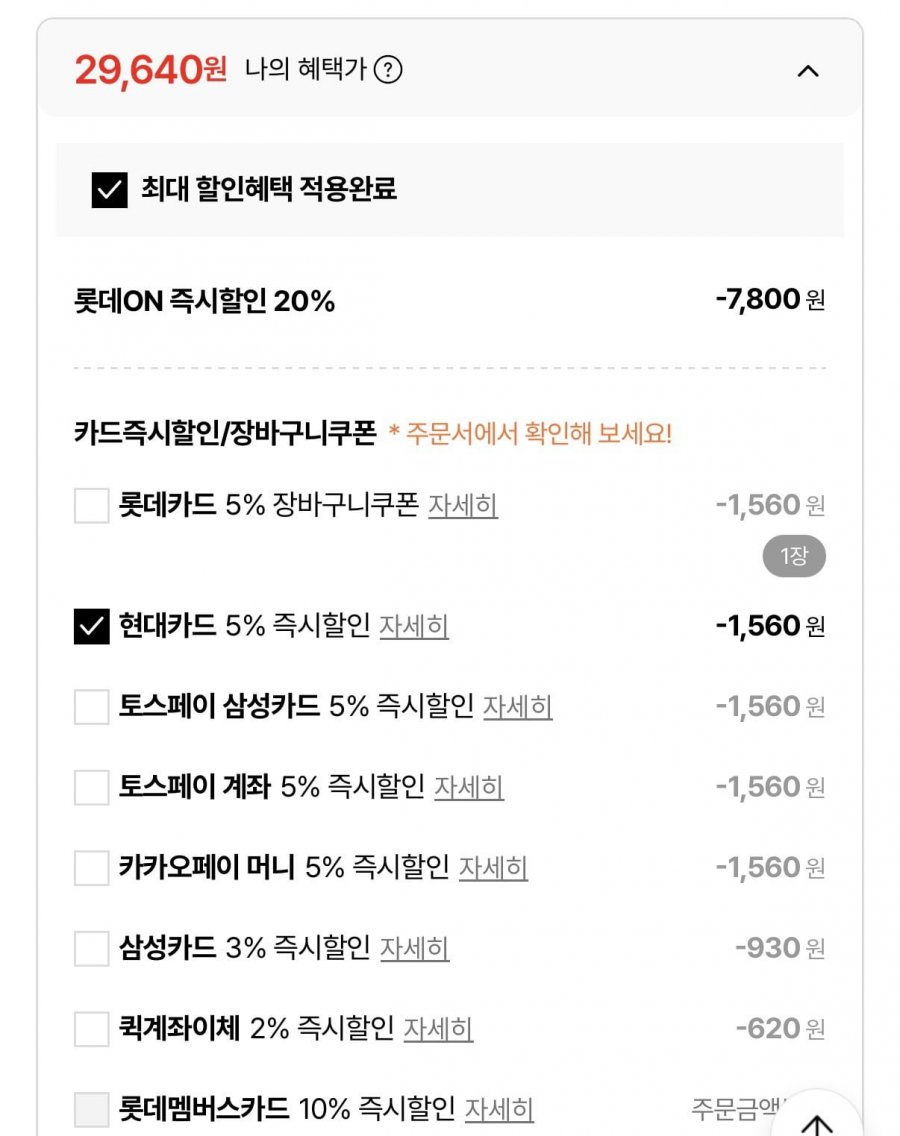View 자세히 details for 토스페이 삼성카드
This screenshot has height=1136, width=900.
pyautogui.click(x=518, y=707)
